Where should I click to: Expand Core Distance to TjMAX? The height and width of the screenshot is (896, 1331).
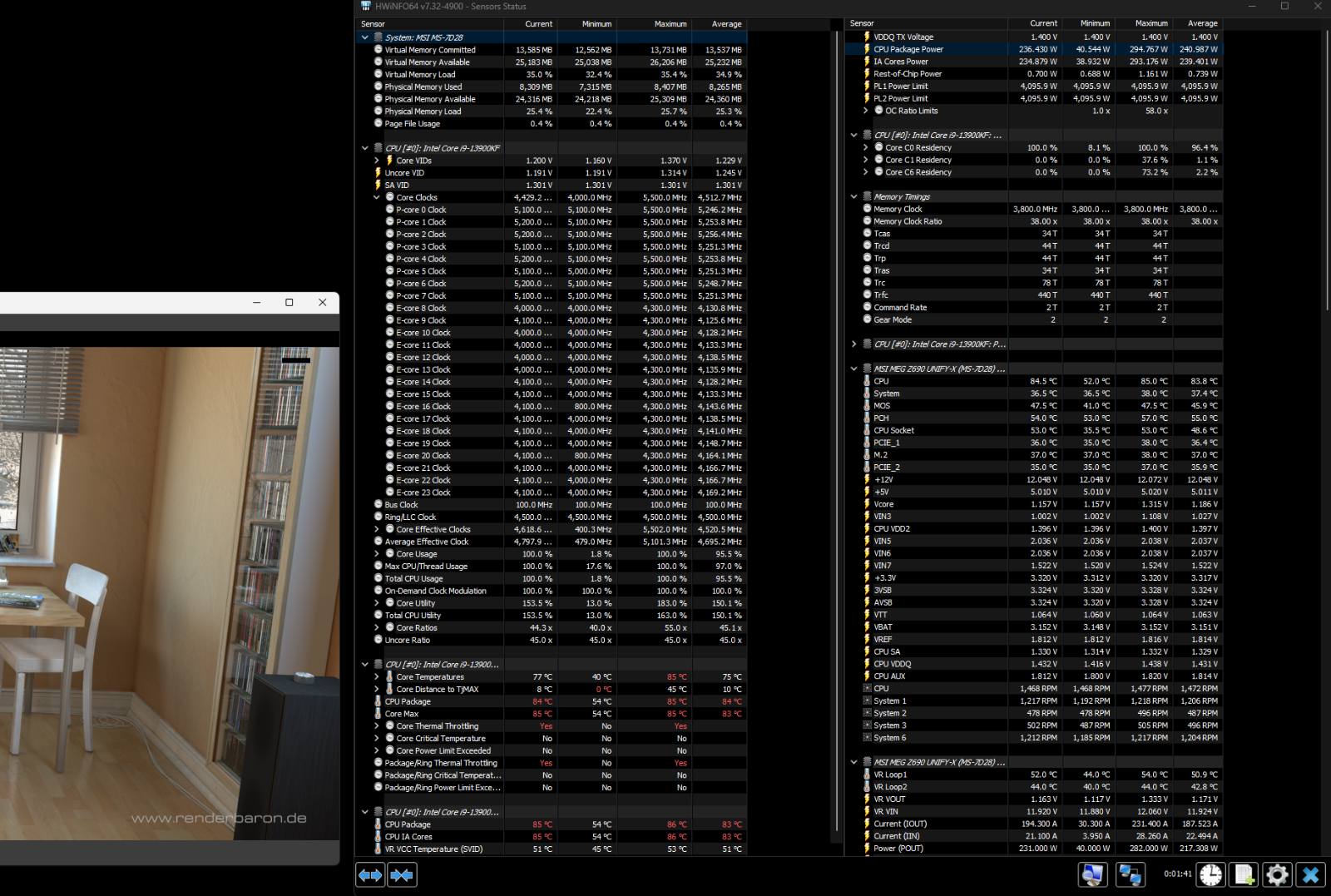pyautogui.click(x=377, y=689)
